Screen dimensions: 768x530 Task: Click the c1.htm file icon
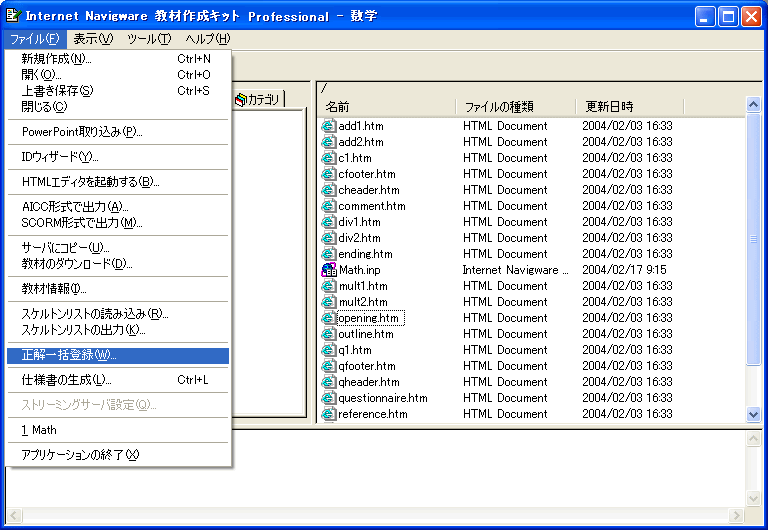point(328,158)
